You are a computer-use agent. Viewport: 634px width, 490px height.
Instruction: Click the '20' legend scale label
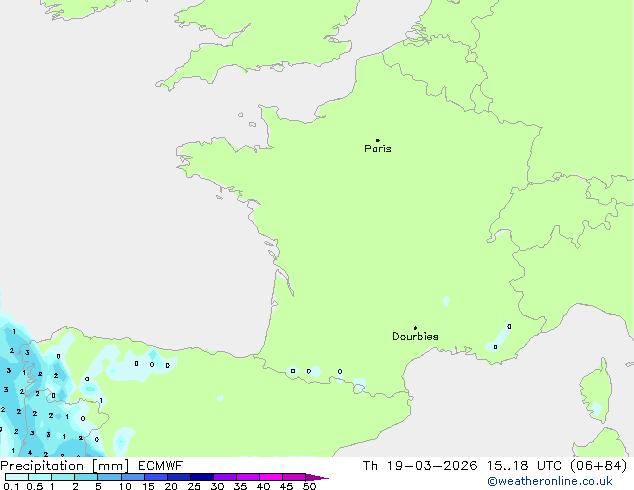[171, 486]
